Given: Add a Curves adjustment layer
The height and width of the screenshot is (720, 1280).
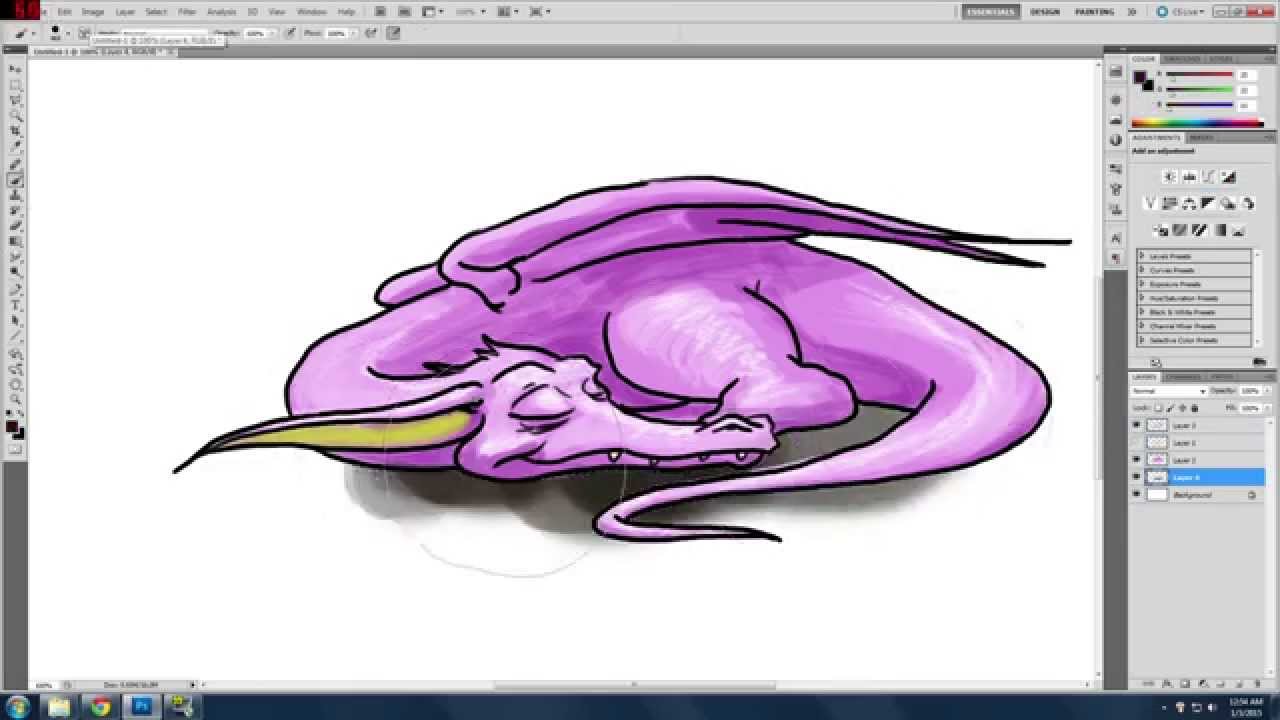Looking at the screenshot, I should coord(1209,177).
